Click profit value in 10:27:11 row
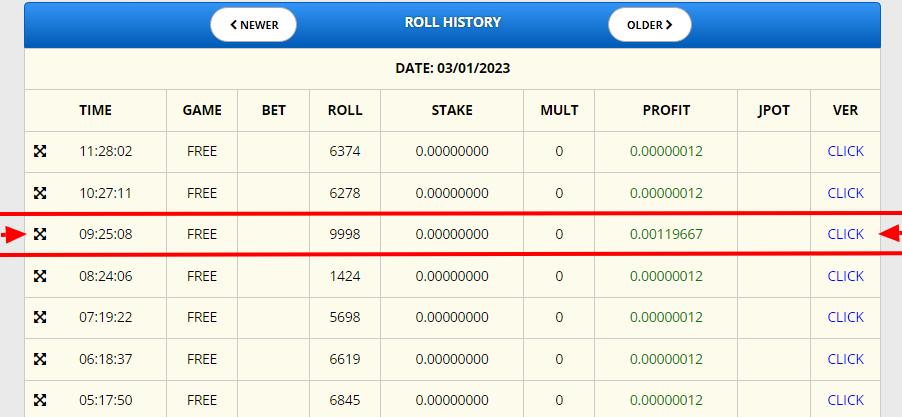The width and height of the screenshot is (902, 417). 666,193
